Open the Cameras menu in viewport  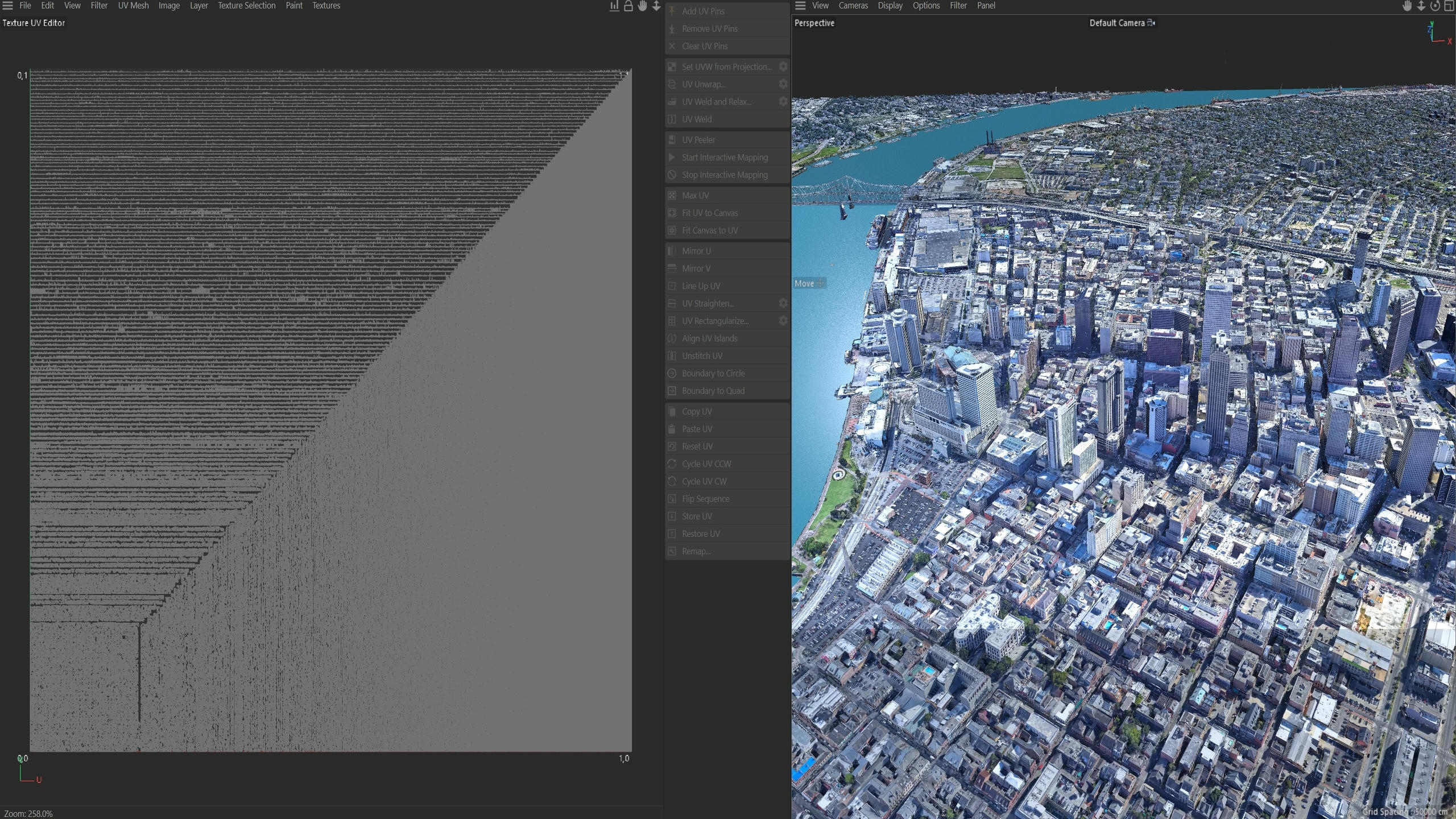(x=853, y=6)
